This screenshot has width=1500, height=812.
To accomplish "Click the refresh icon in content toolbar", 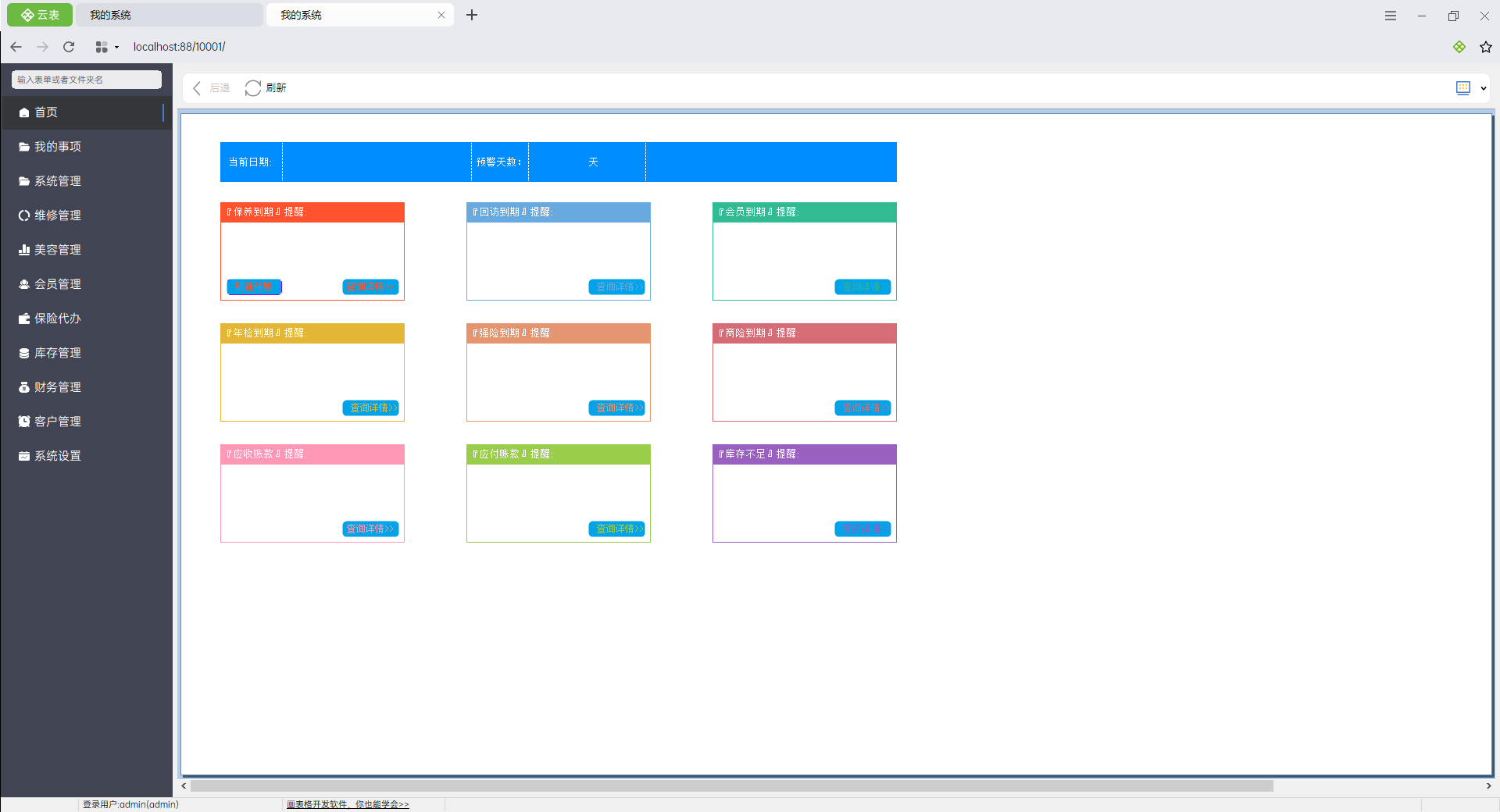I will [253, 88].
